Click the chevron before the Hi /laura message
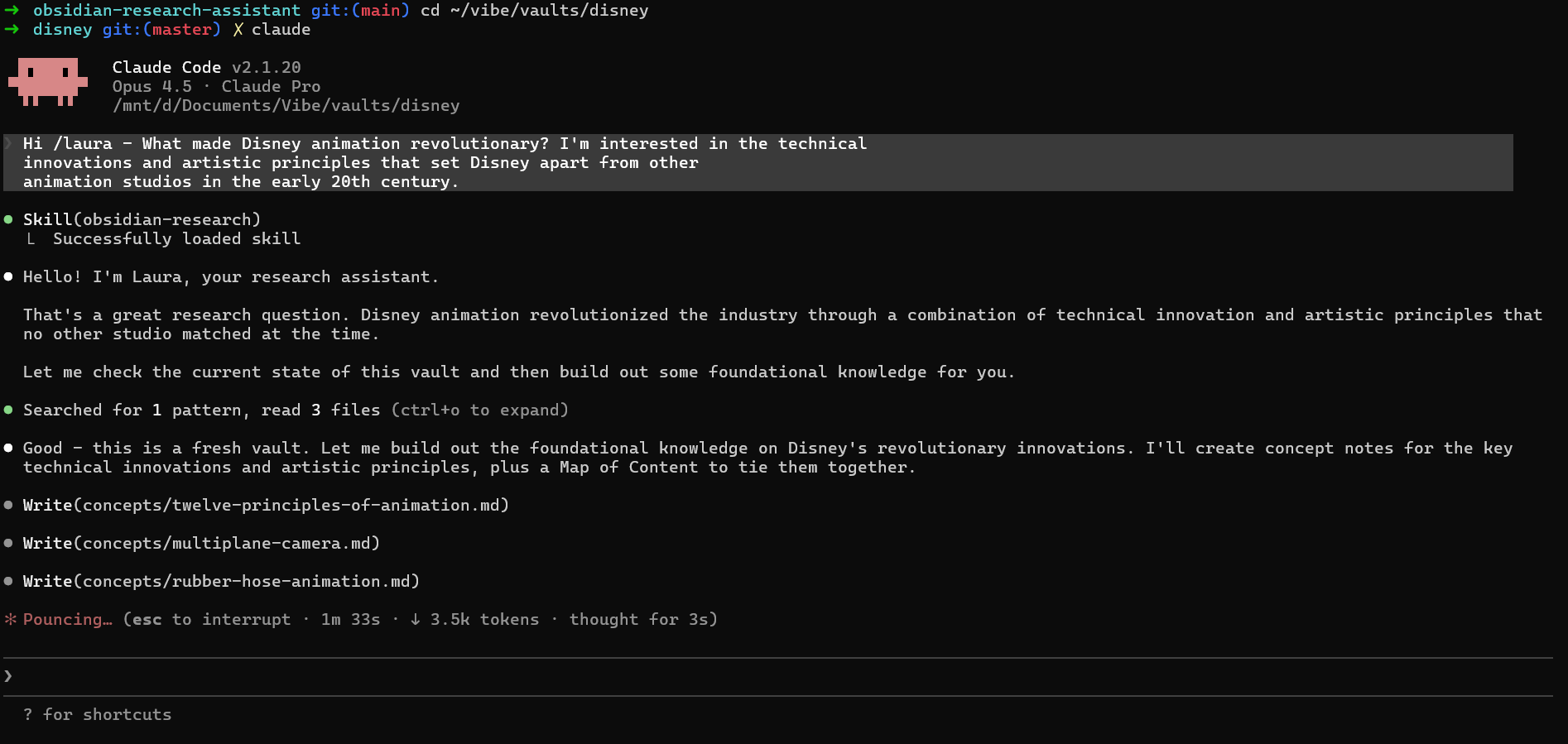This screenshot has width=1568, height=744. click(x=8, y=144)
